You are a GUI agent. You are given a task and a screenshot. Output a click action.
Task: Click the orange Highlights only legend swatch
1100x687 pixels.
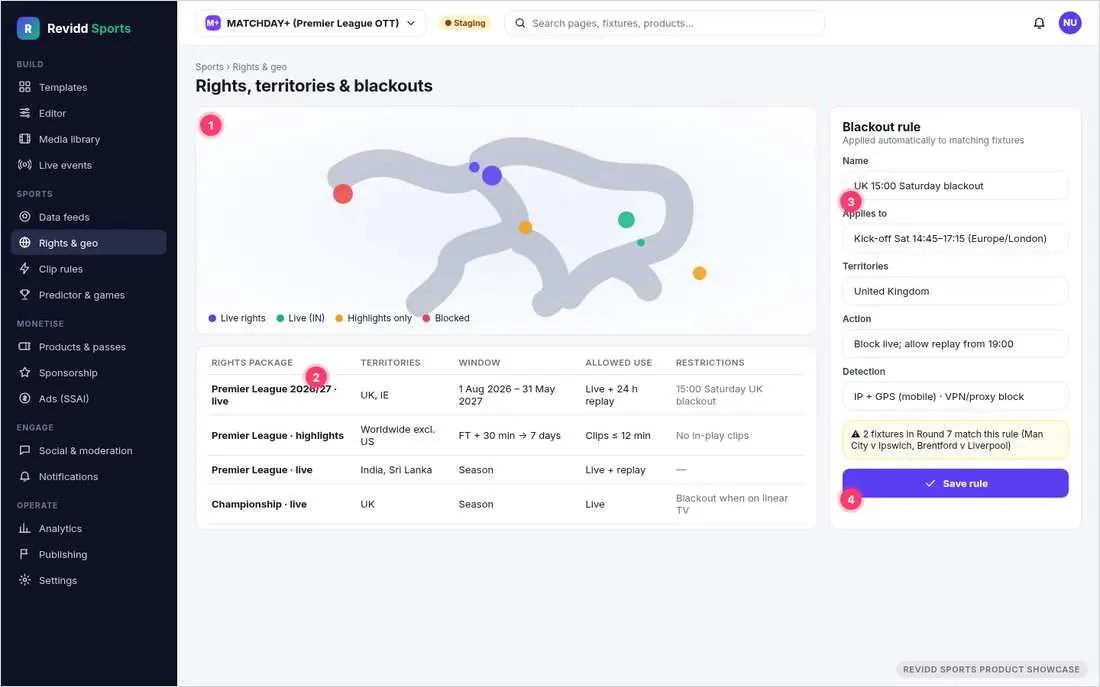(x=339, y=318)
